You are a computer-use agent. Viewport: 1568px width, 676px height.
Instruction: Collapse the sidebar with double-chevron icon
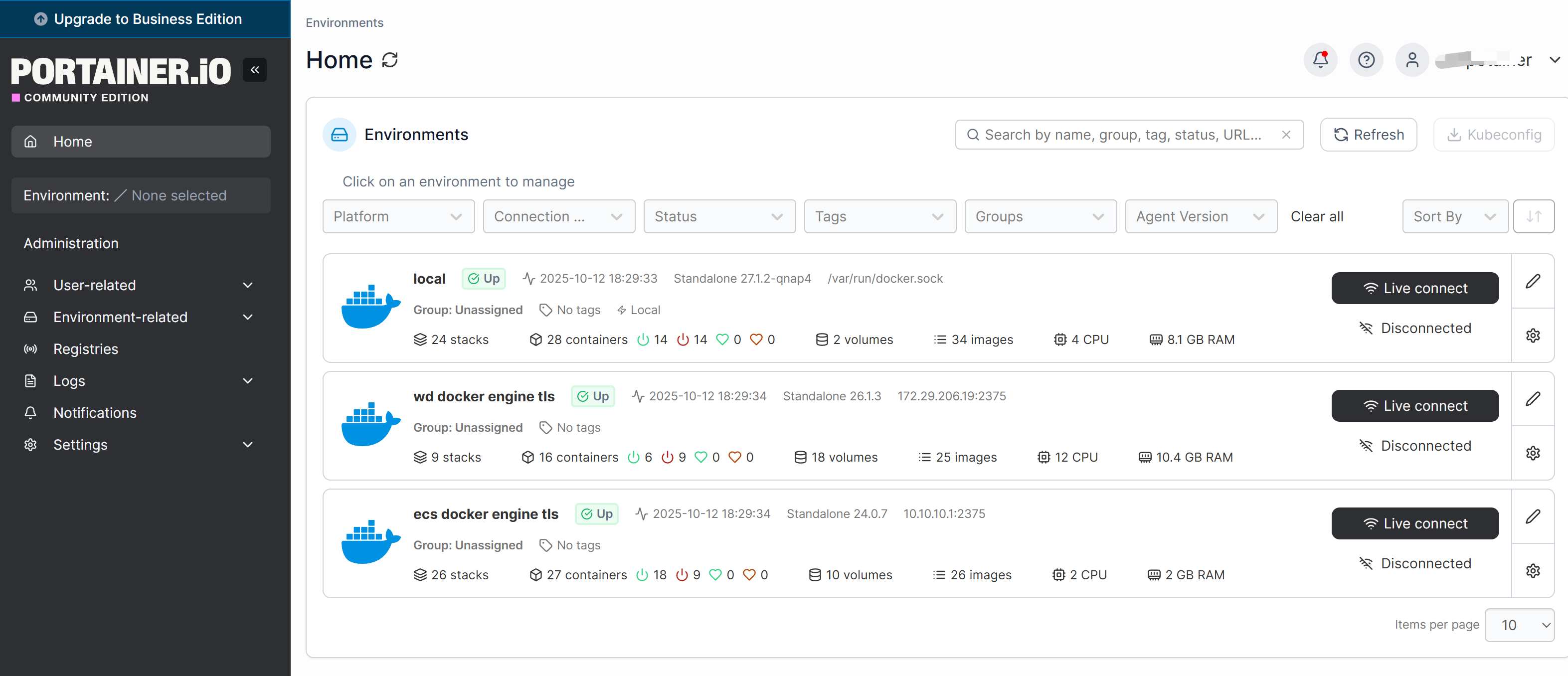254,70
